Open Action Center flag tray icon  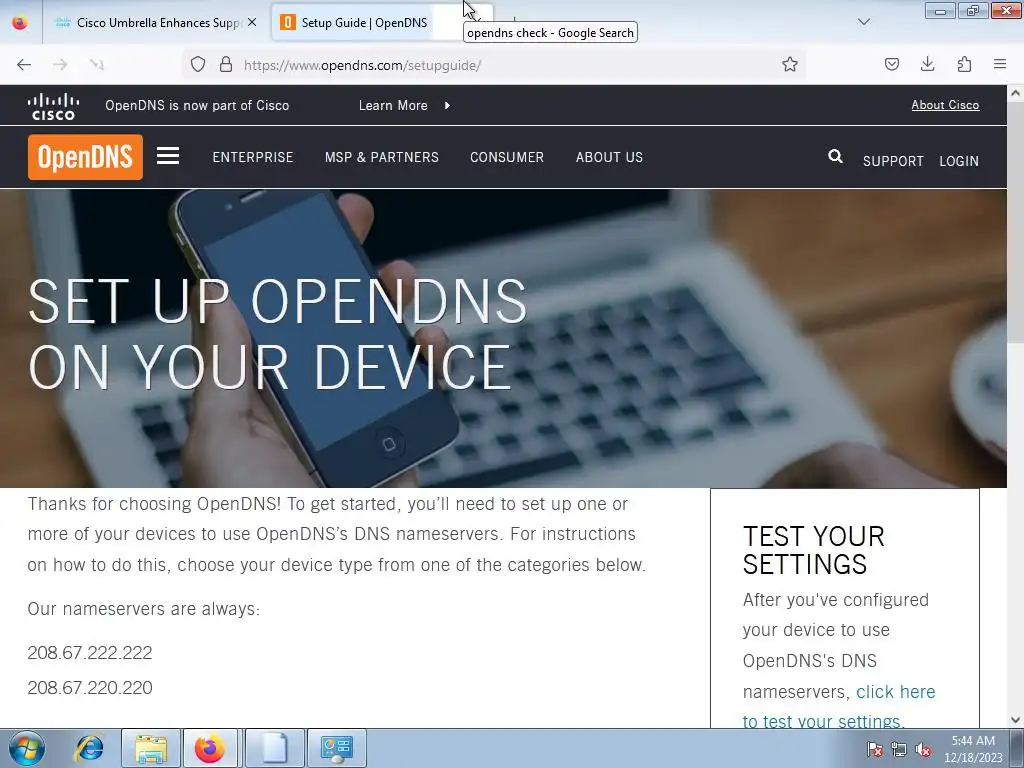(x=875, y=750)
